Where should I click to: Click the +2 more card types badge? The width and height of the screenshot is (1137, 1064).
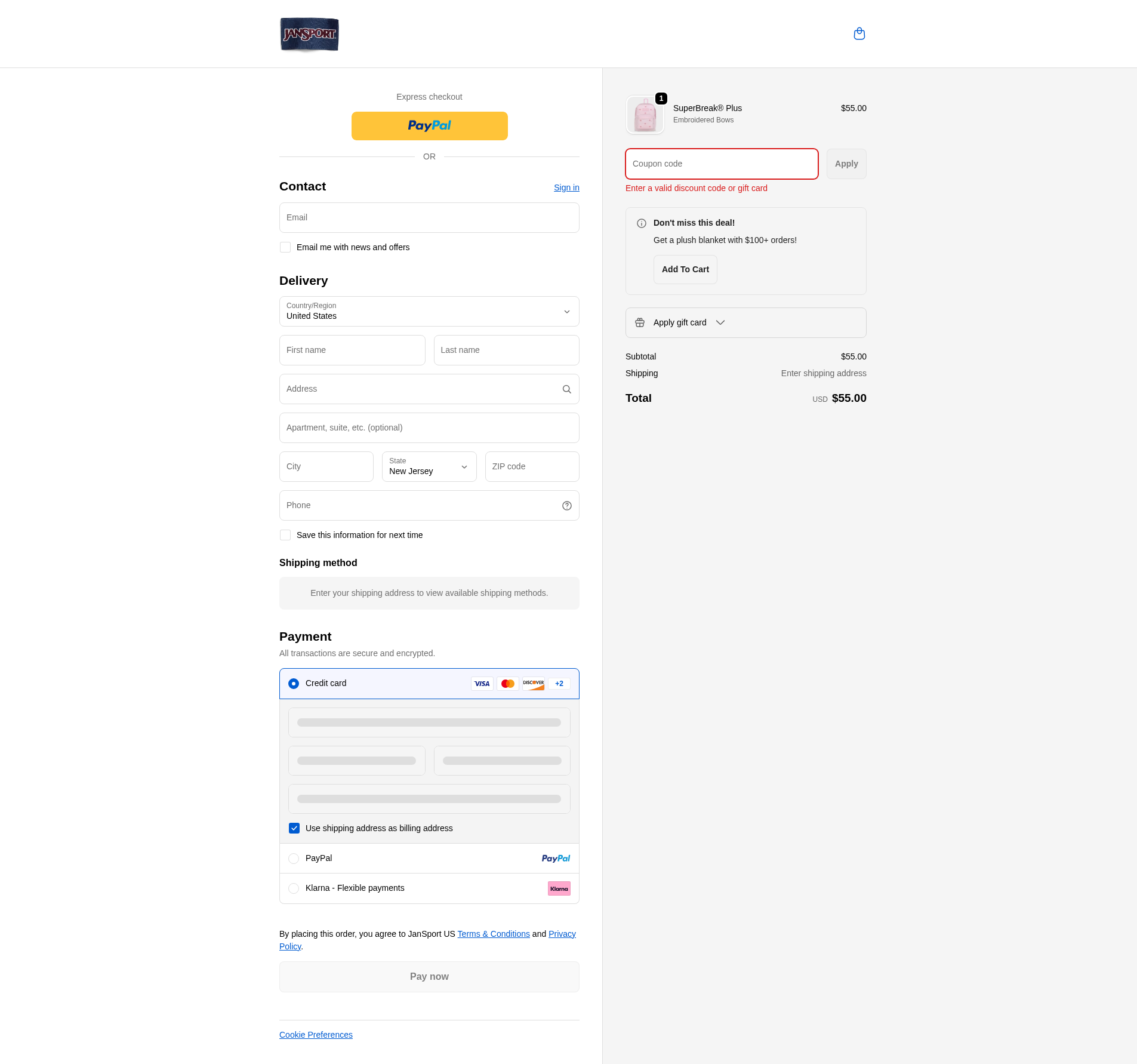click(559, 684)
